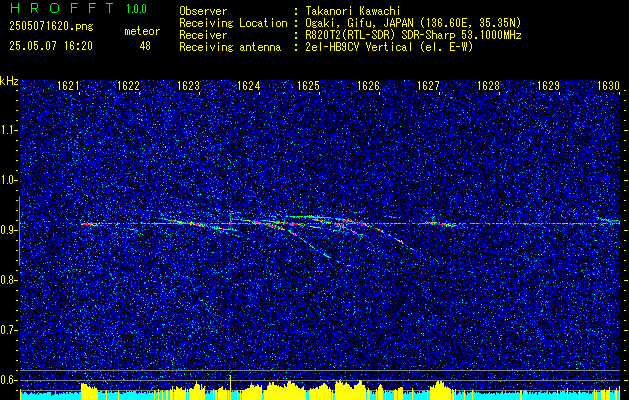Screen dimensions: 629x400
Task: Click the 1623 time axis label
Action: (x=189, y=86)
